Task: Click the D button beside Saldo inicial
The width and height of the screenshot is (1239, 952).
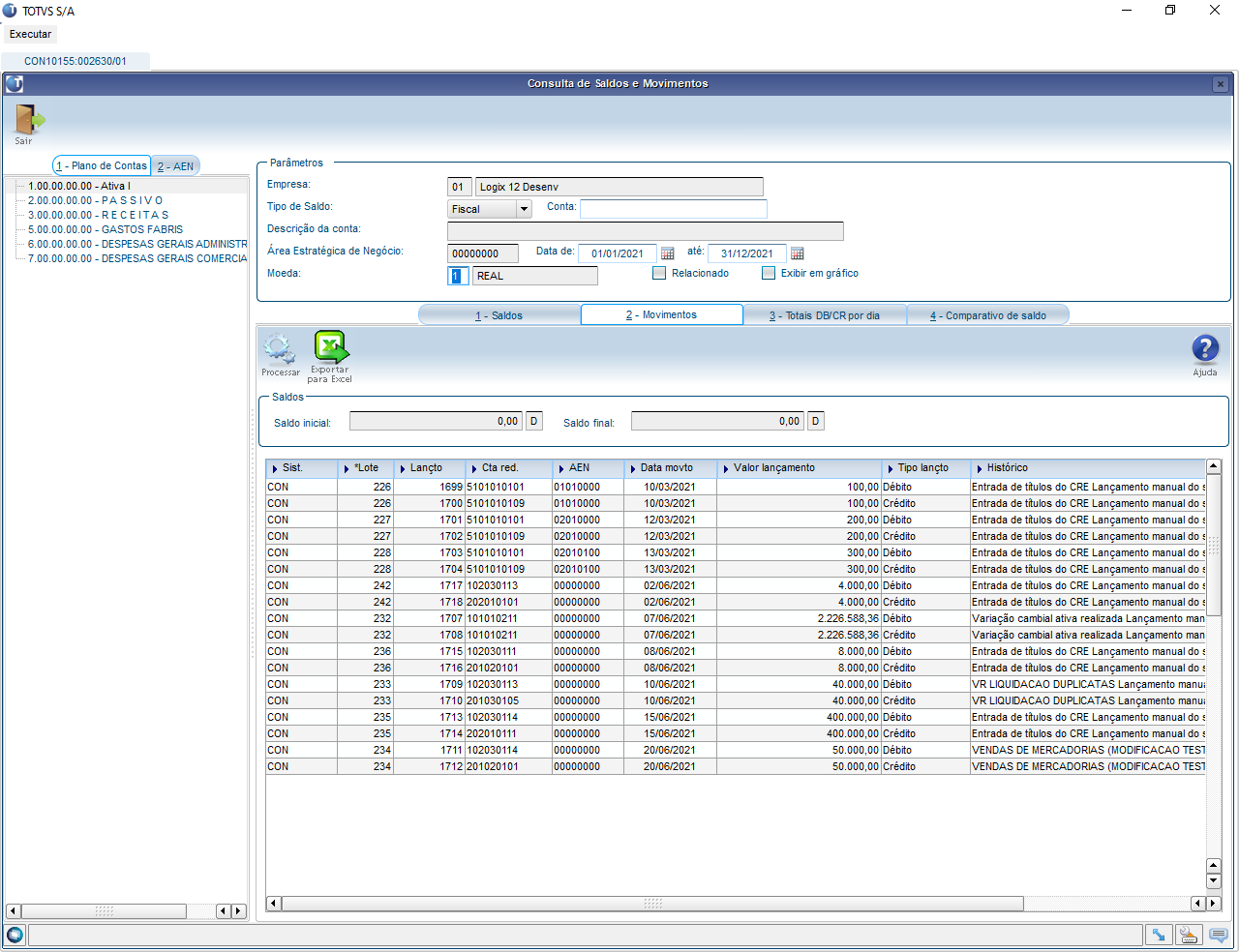Action: click(x=533, y=421)
